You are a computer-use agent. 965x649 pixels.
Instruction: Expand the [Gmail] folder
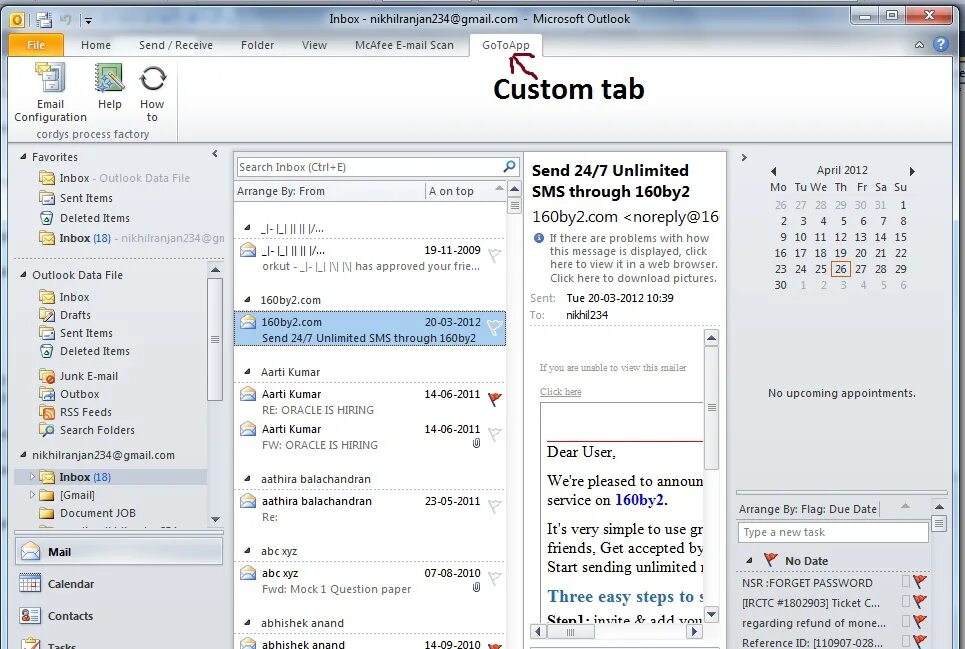[32, 495]
